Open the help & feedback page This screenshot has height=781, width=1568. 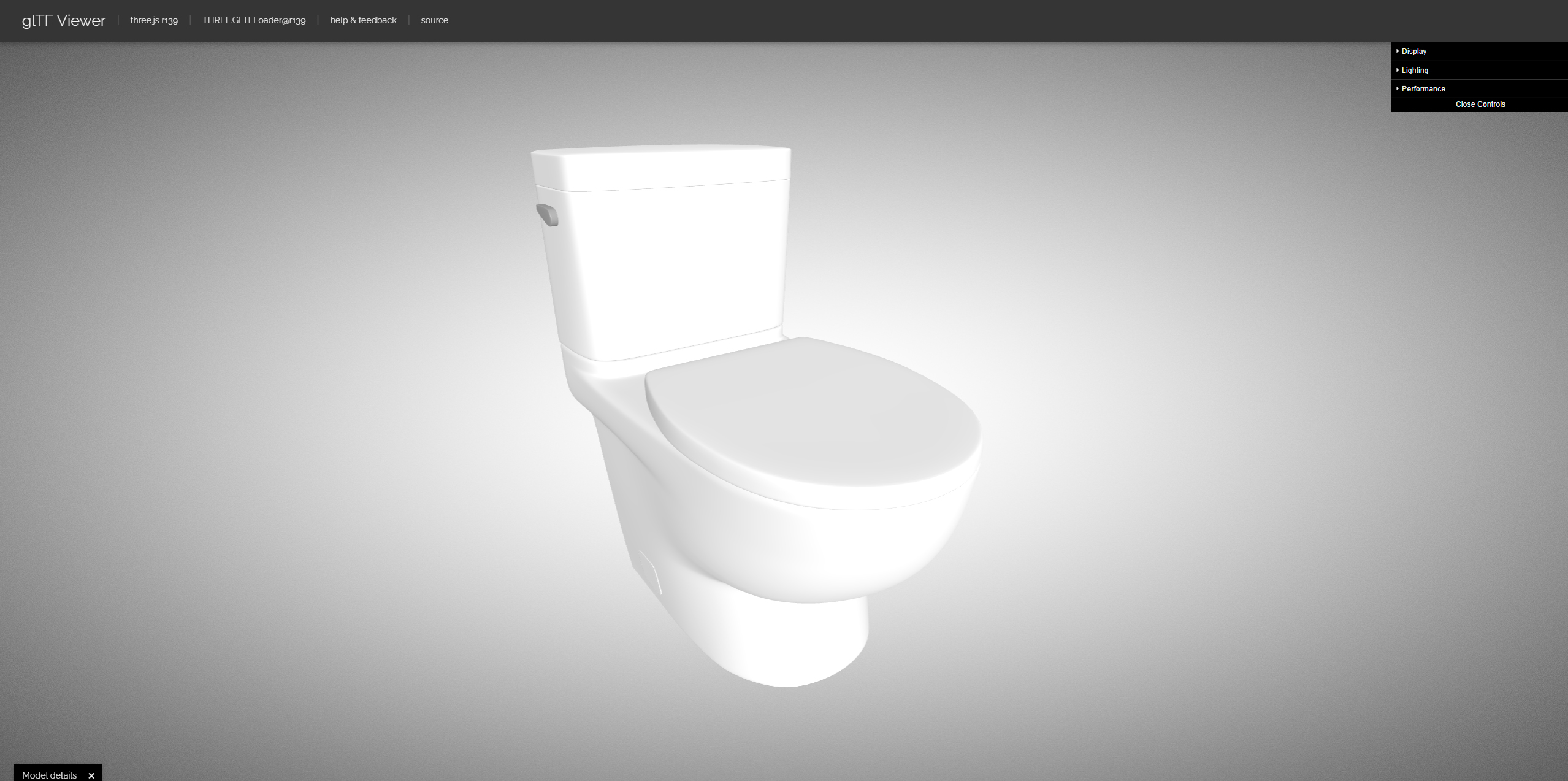363,20
